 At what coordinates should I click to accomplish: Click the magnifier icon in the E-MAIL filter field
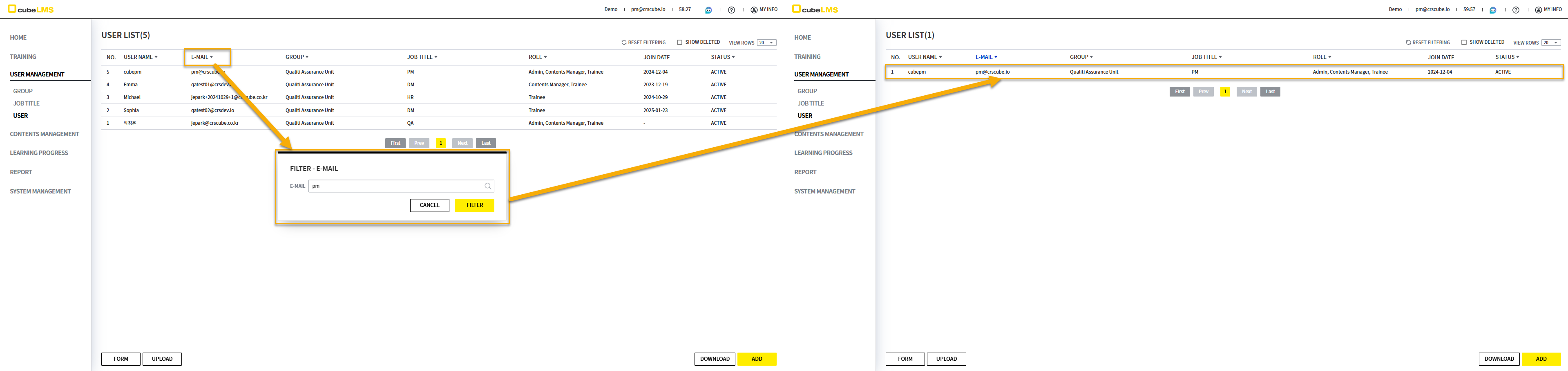coord(487,187)
